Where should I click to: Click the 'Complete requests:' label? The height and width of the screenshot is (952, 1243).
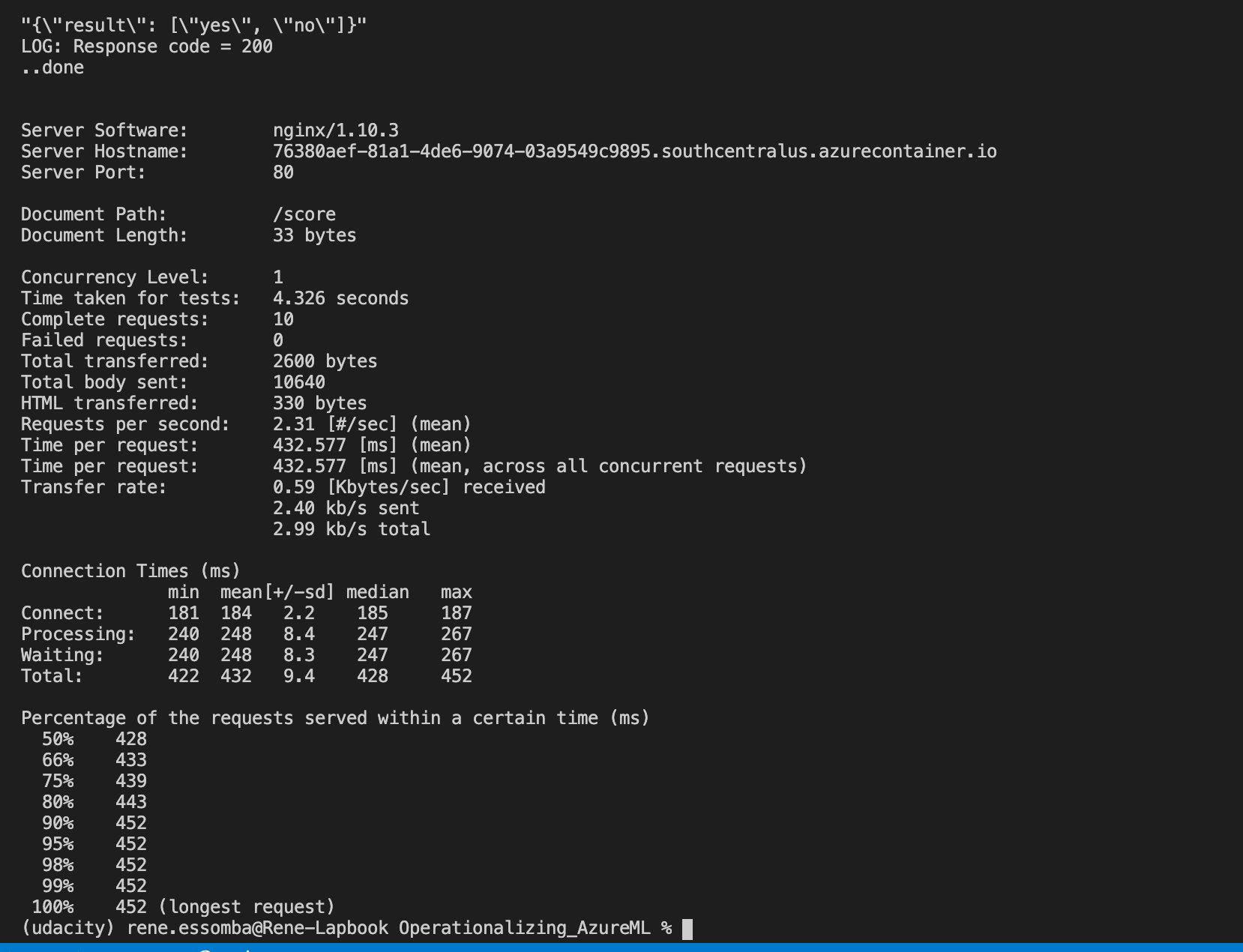115,319
